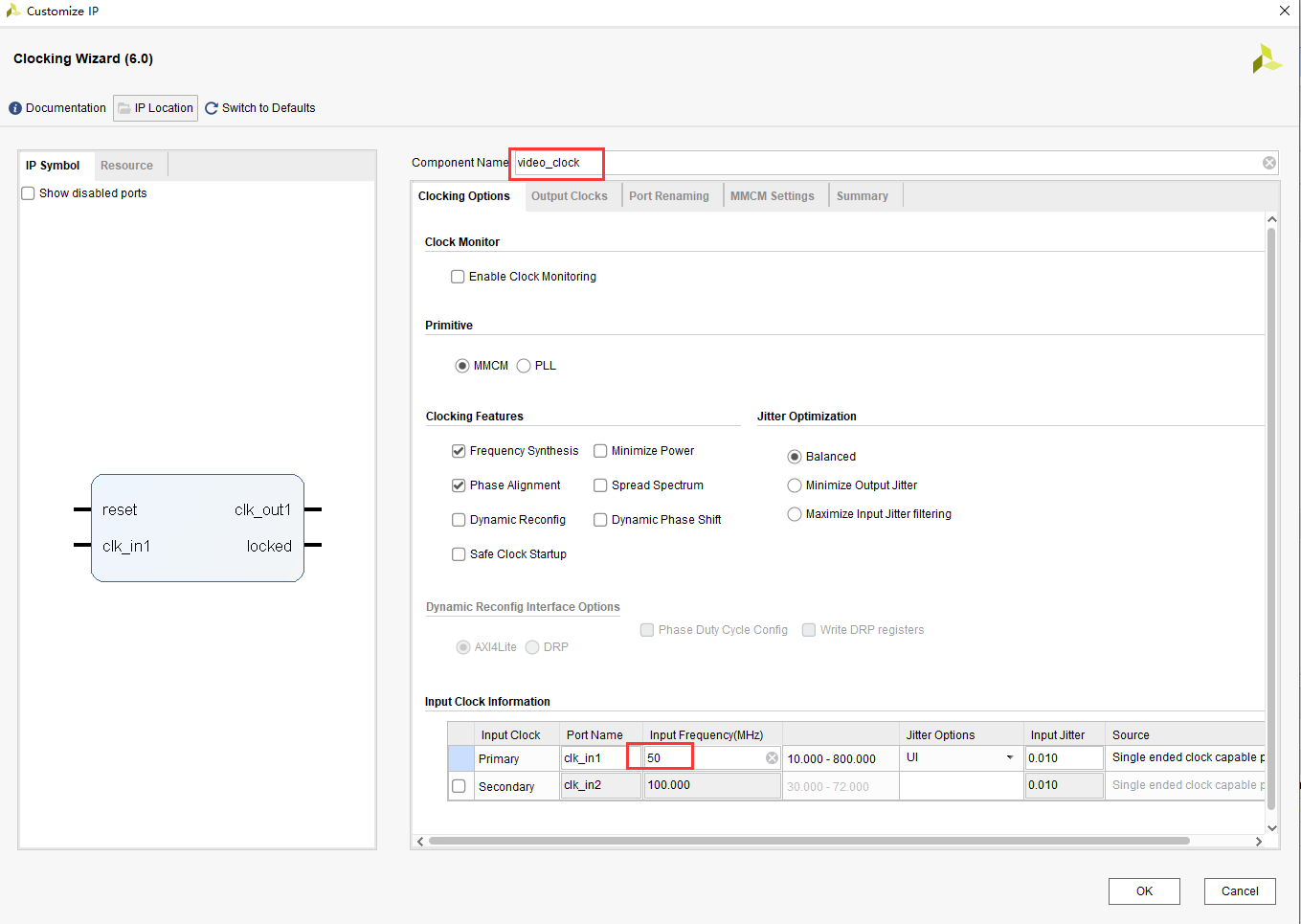The image size is (1301, 924).
Task: Click the Component Name input field
Action: point(895,163)
